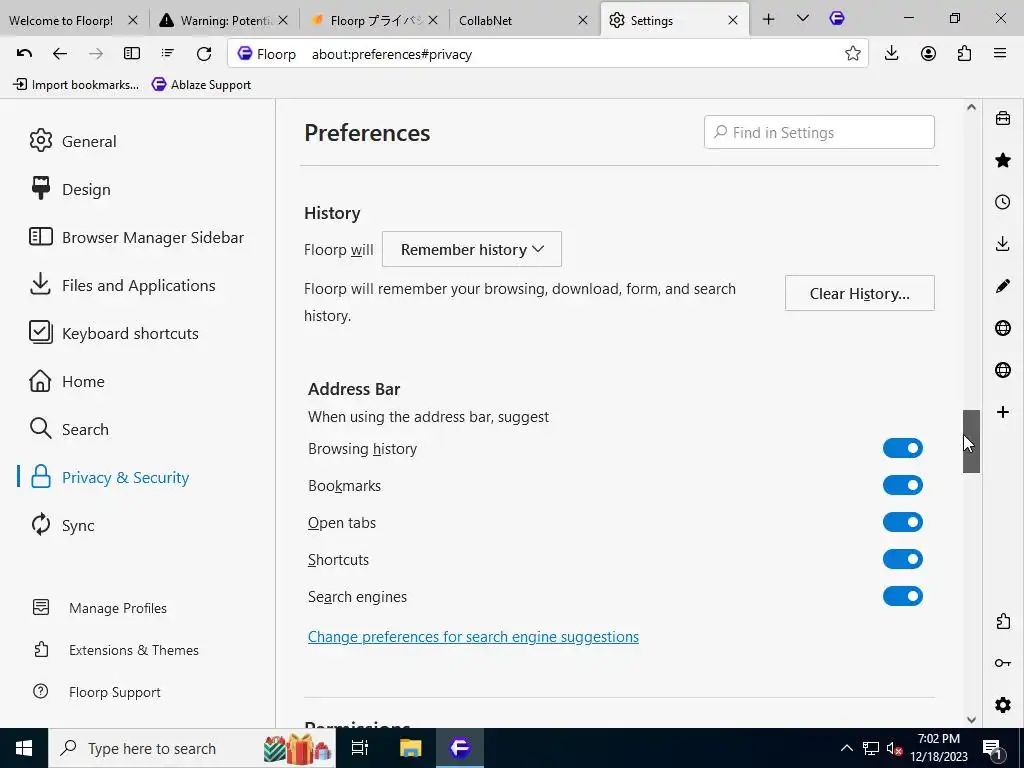Viewport: 1024px width, 768px height.
Task: Open the Remember history dropdown
Action: (x=472, y=249)
